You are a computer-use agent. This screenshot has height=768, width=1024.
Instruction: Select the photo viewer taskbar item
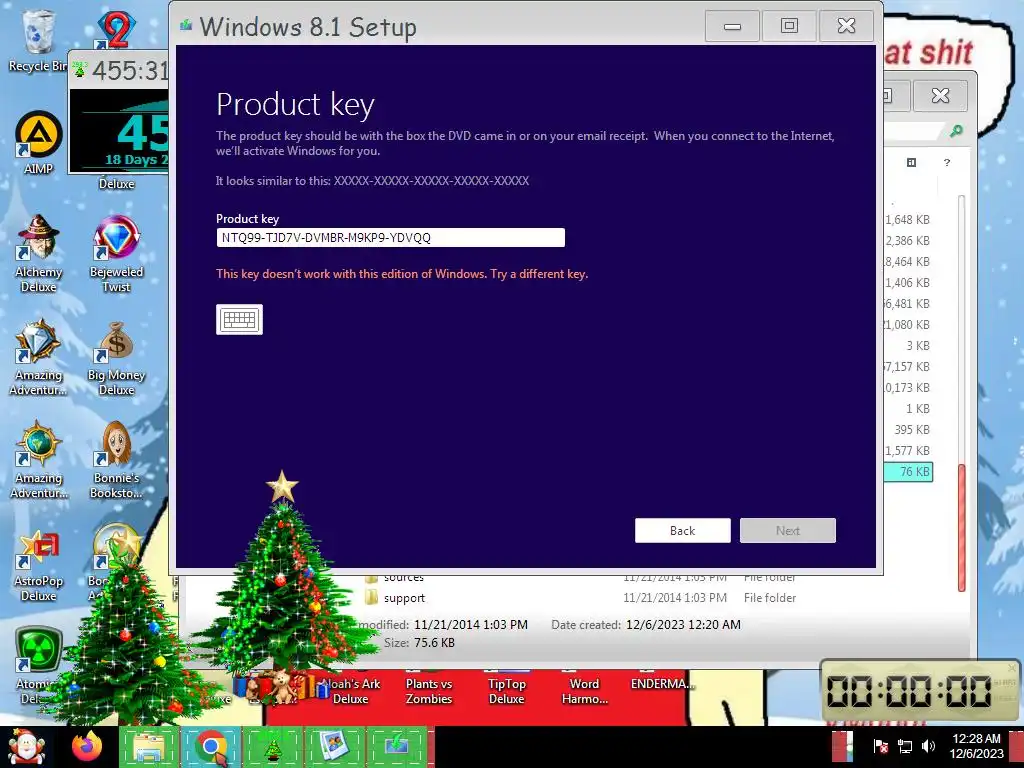click(x=334, y=747)
